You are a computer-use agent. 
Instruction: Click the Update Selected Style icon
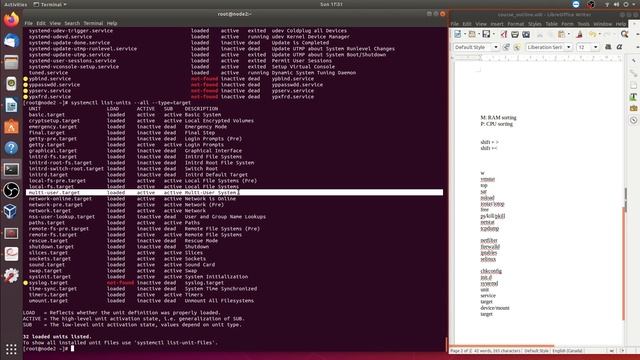pos(506,47)
